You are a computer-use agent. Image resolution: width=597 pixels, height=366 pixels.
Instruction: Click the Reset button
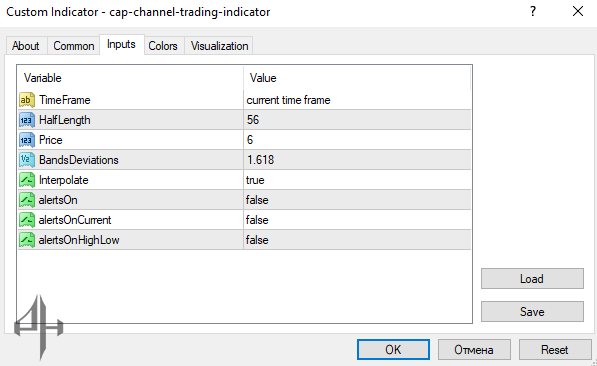click(x=555, y=350)
